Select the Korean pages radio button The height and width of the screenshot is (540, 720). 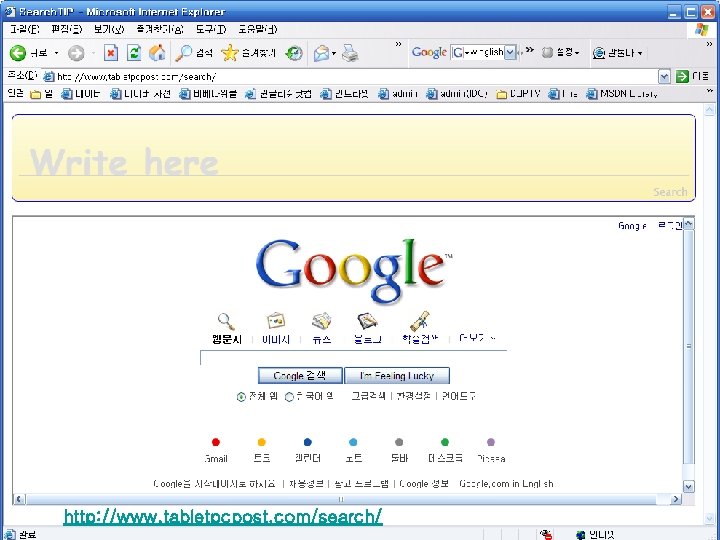[289, 397]
